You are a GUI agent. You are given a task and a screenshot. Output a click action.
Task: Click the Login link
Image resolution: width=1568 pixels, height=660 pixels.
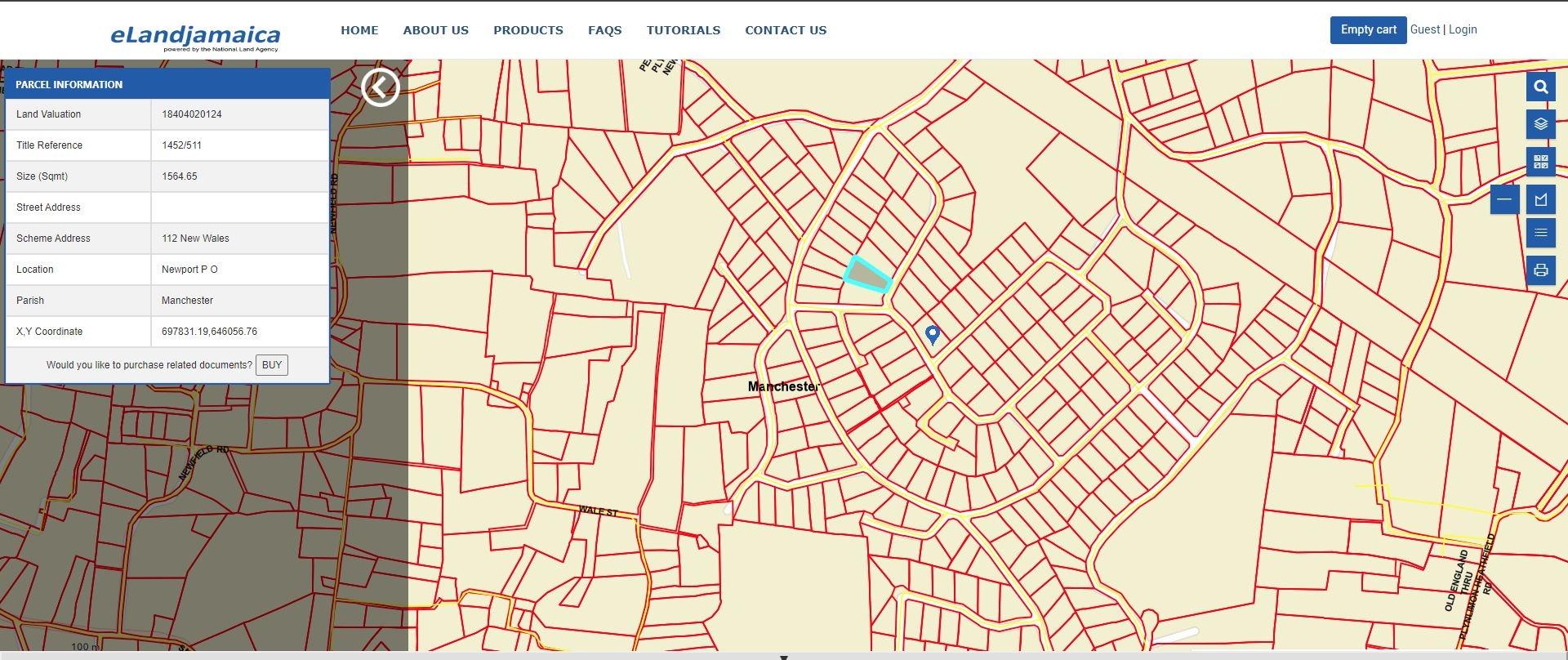point(1462,29)
